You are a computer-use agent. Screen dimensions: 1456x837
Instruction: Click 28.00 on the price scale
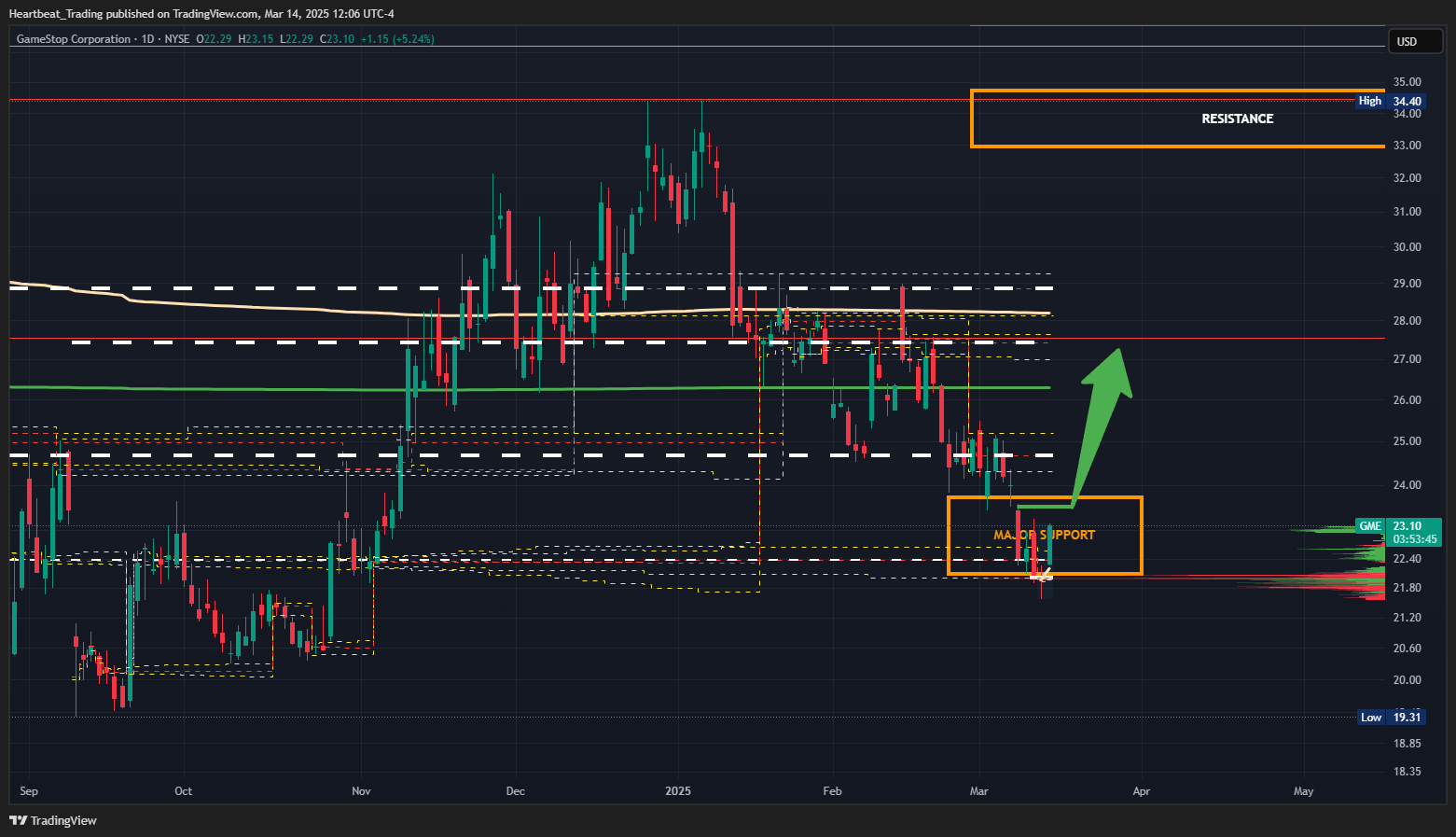pos(1407,321)
